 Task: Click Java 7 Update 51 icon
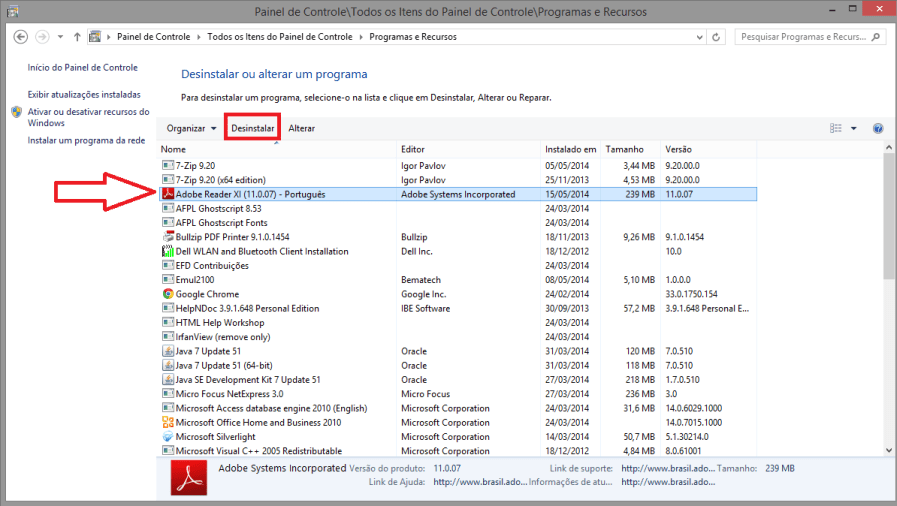(168, 351)
